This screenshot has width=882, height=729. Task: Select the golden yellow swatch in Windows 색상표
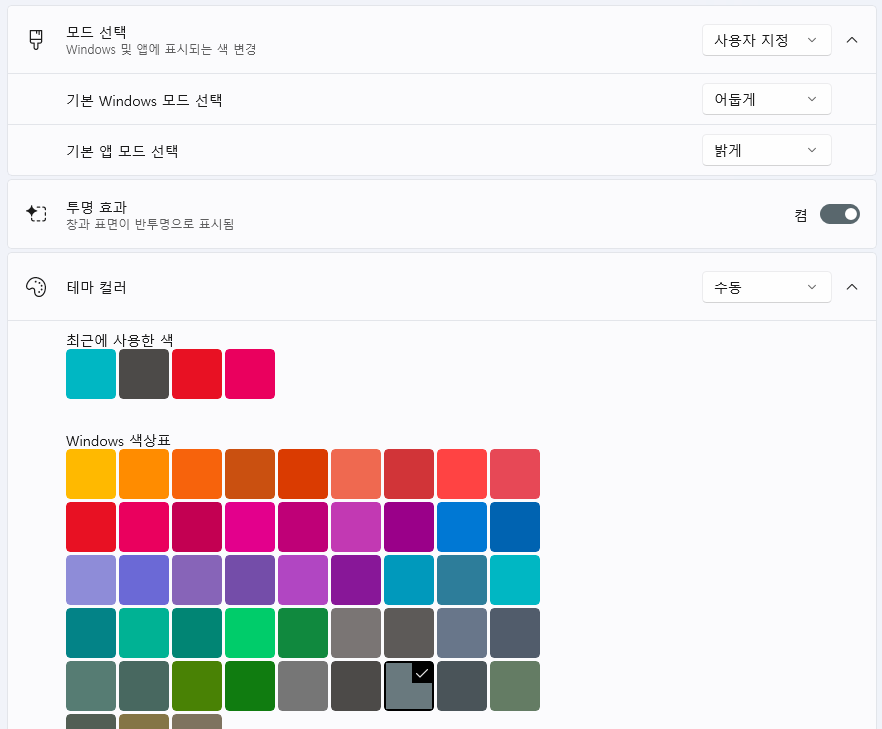91,474
